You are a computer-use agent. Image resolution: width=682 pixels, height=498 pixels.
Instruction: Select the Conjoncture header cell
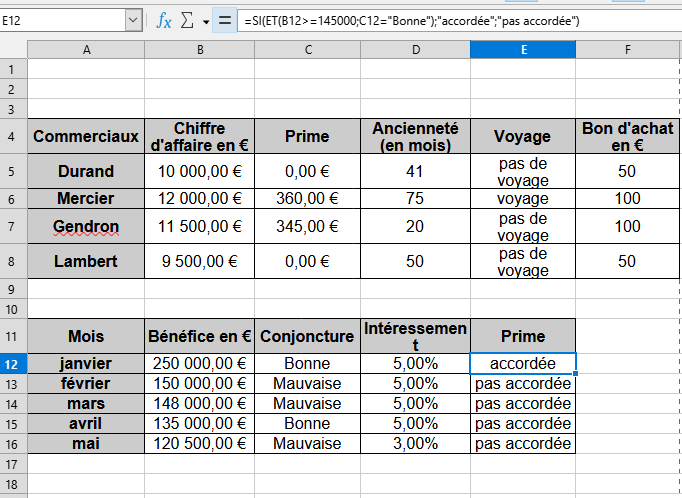coord(306,336)
